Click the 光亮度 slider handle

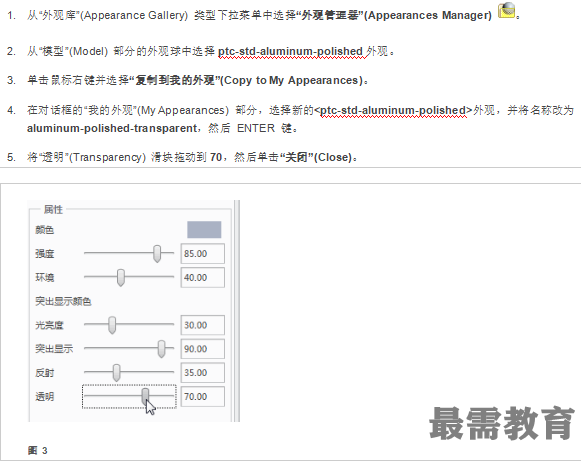pyautogui.click(x=112, y=325)
